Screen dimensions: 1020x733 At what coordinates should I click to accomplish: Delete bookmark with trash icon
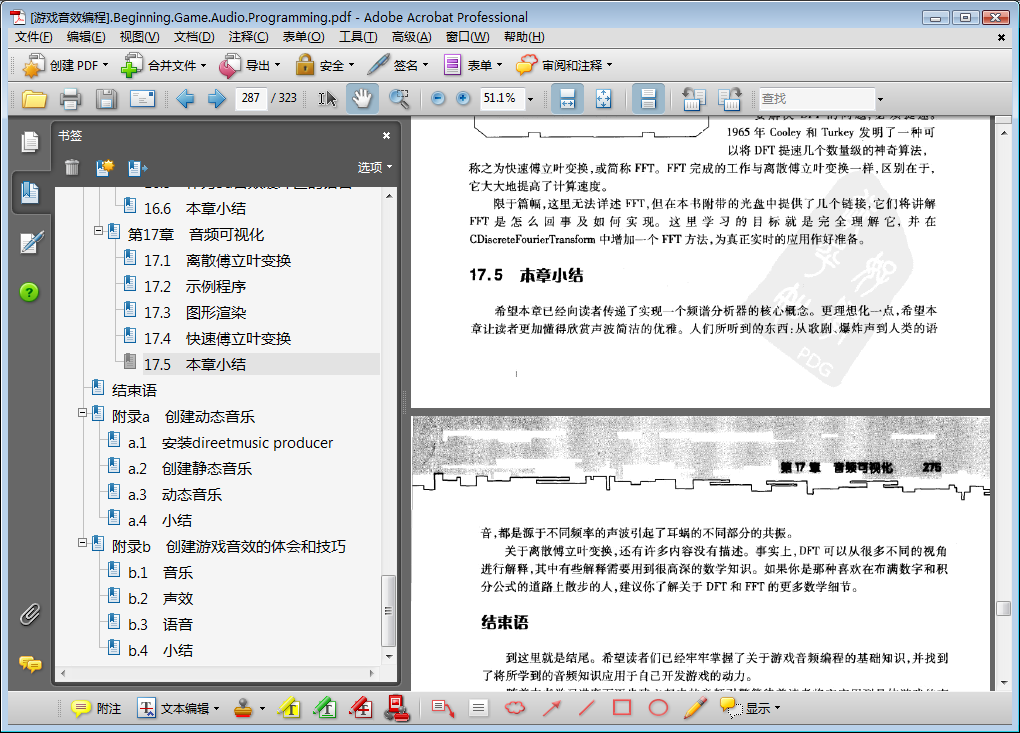(72, 168)
